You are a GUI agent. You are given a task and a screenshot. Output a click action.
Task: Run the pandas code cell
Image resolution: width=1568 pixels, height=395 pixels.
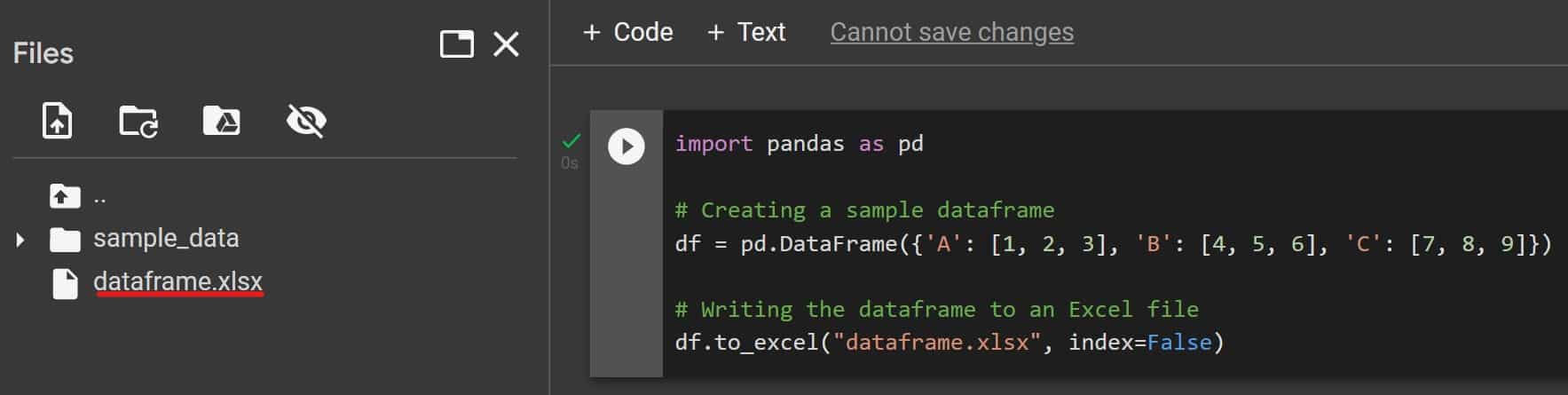626,146
